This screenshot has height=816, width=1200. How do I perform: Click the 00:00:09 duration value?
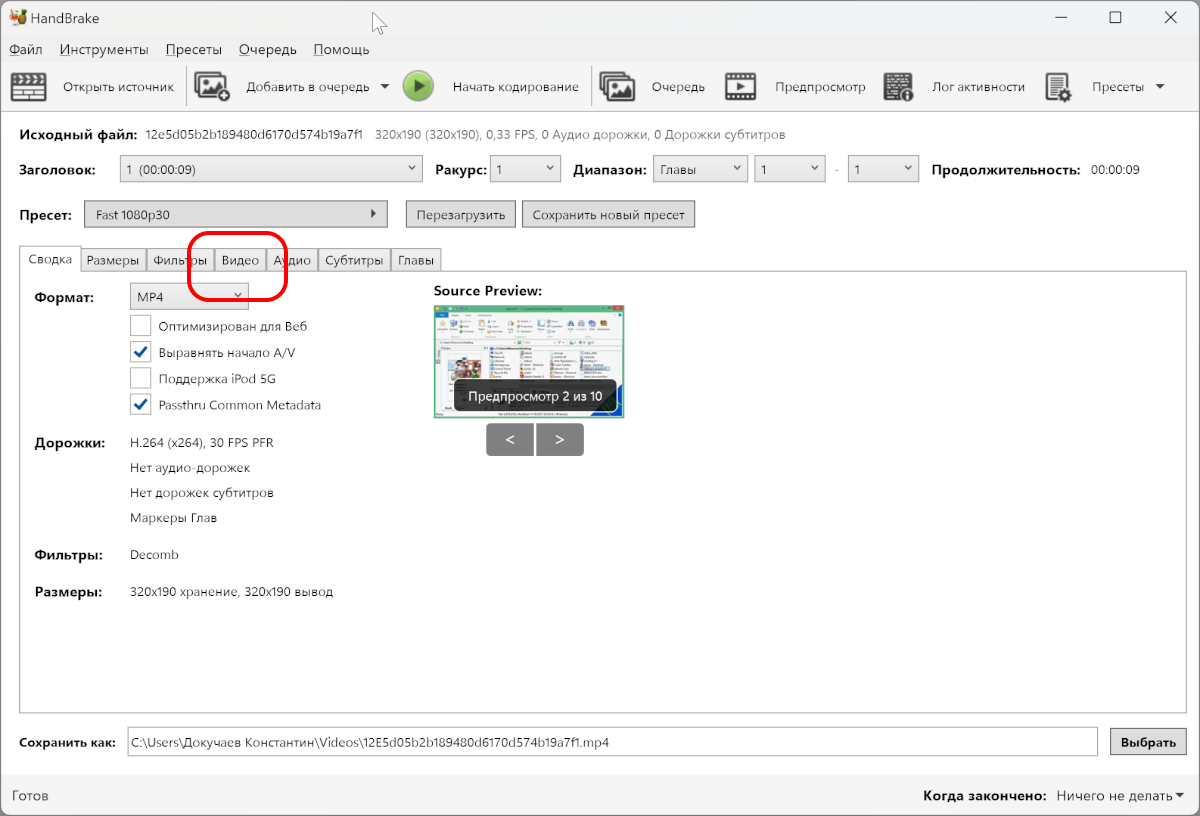click(1115, 170)
